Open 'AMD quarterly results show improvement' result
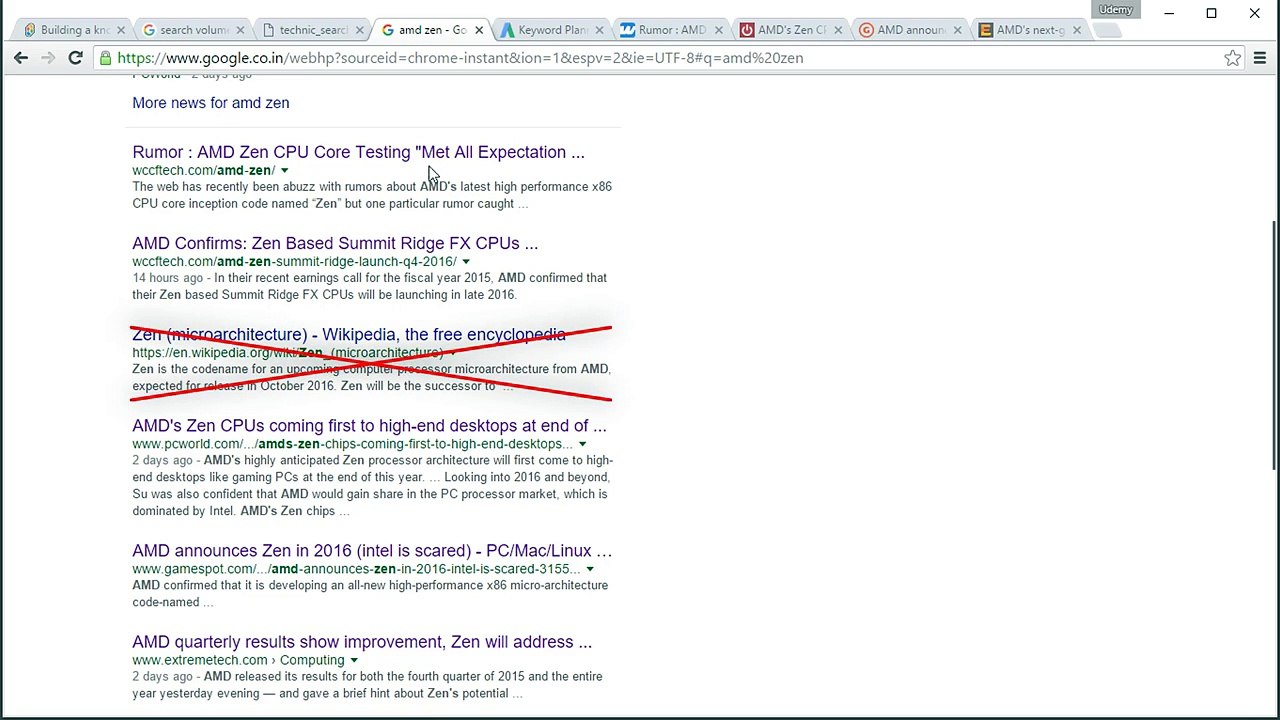The height and width of the screenshot is (720, 1280). (362, 642)
